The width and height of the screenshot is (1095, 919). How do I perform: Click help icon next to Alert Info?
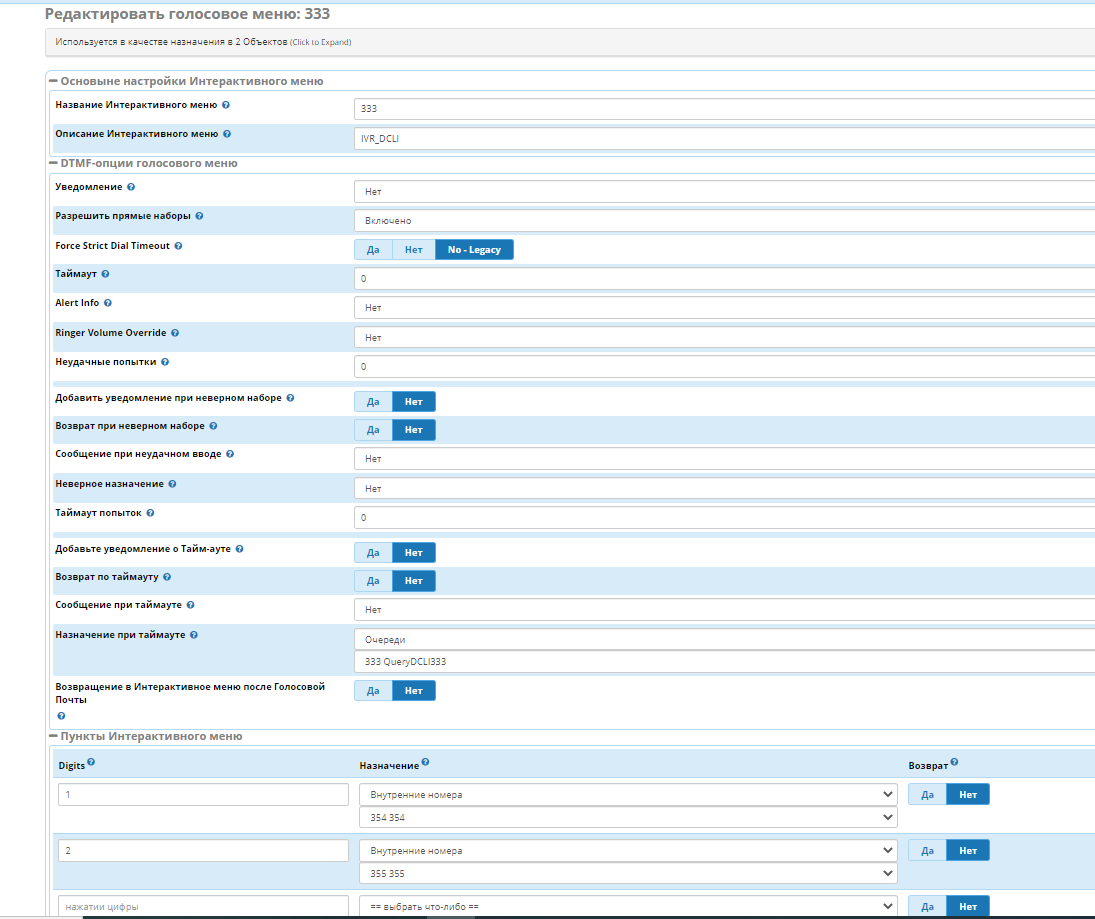pos(108,303)
